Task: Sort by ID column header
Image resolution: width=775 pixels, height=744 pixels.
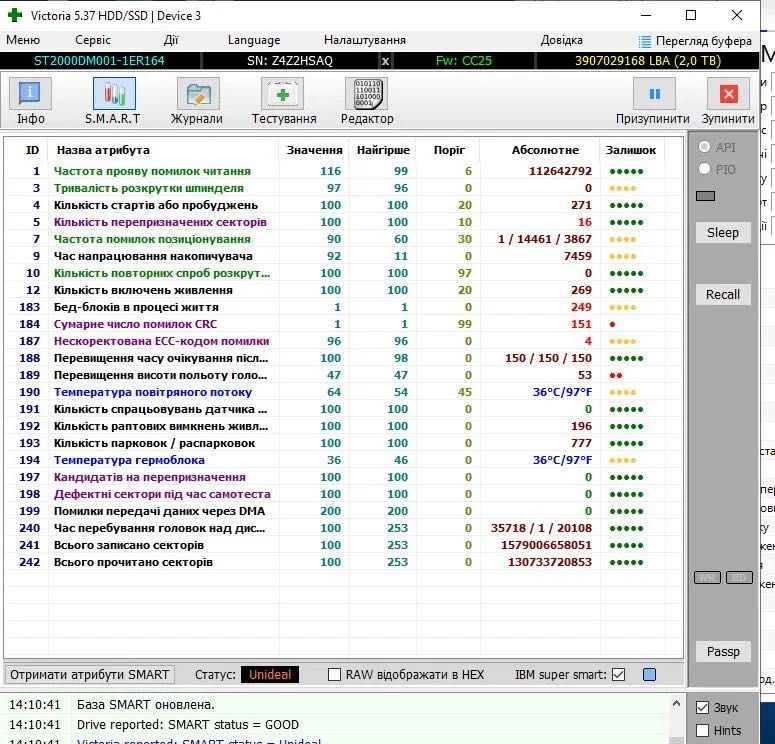Action: (x=32, y=150)
